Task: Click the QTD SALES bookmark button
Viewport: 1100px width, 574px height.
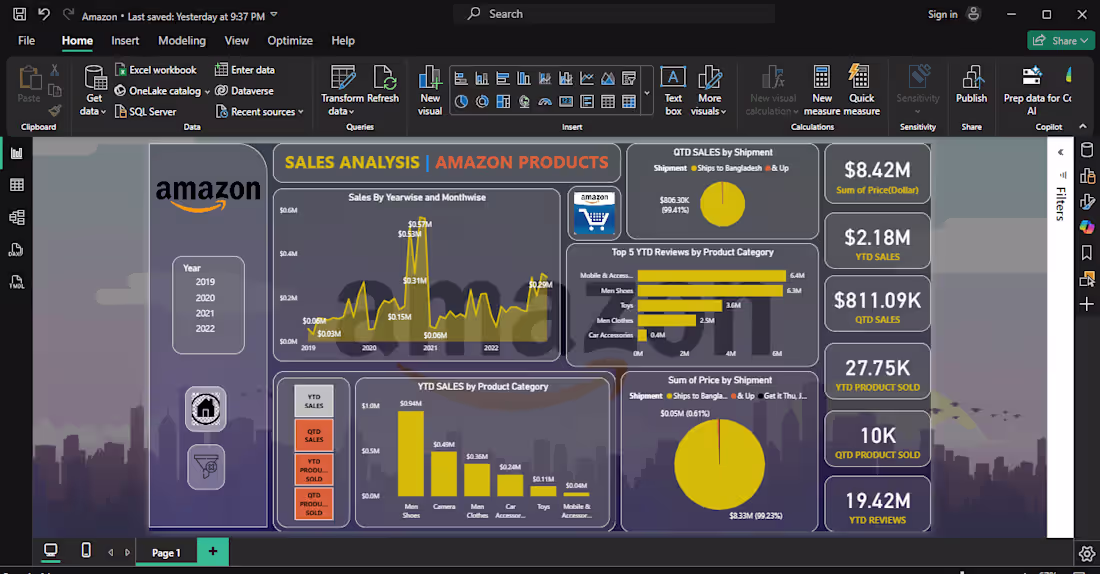Action: click(x=314, y=435)
